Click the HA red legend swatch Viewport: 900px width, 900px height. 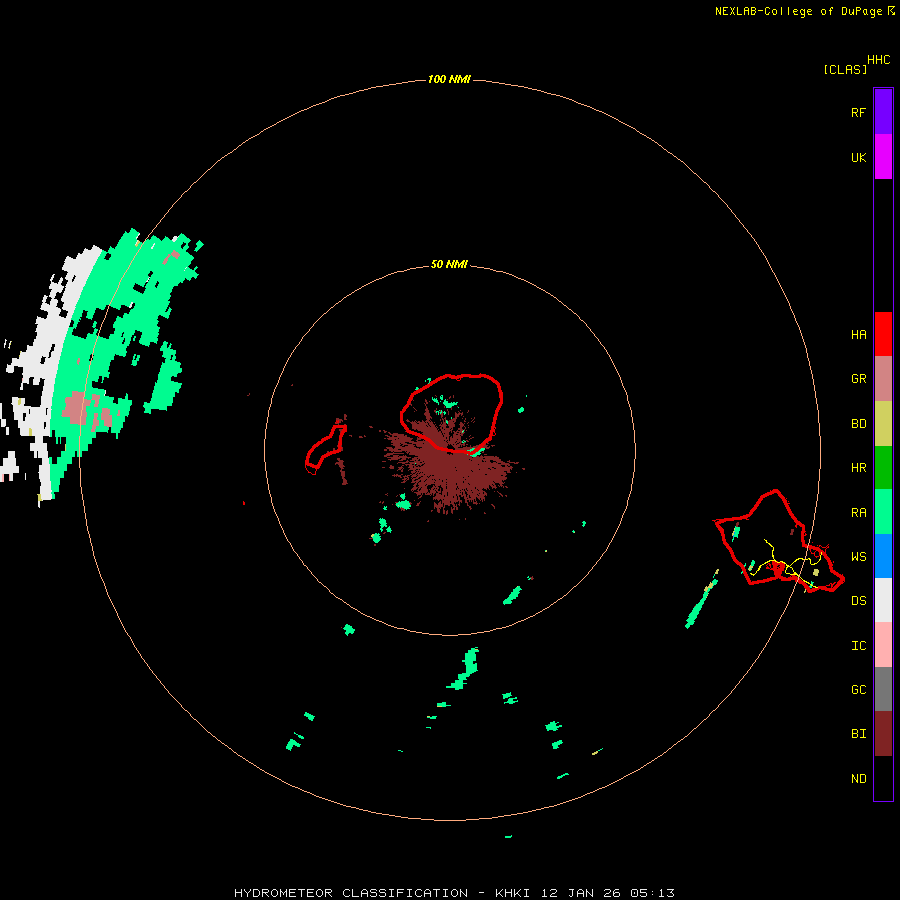[883, 334]
